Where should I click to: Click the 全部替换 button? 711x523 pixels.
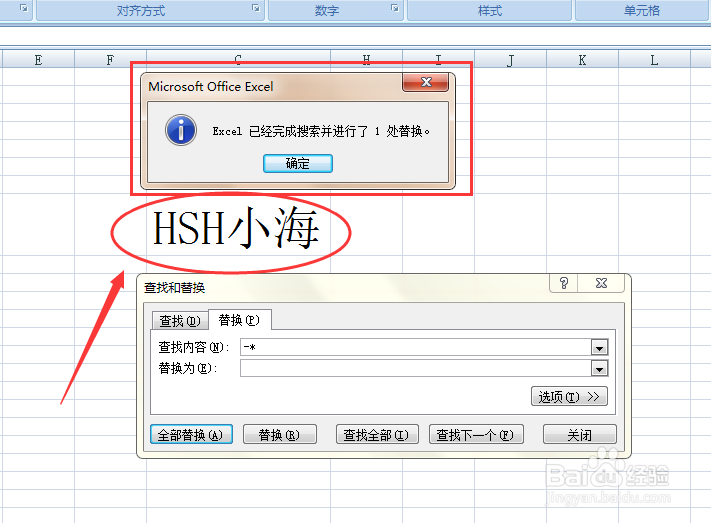[191, 435]
